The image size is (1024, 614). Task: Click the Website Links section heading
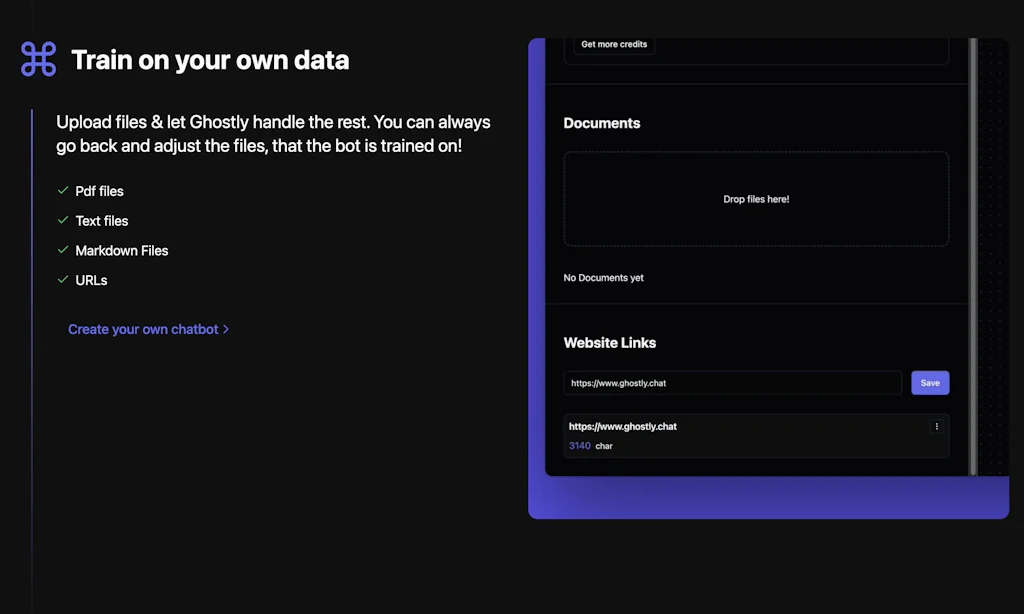click(x=610, y=342)
